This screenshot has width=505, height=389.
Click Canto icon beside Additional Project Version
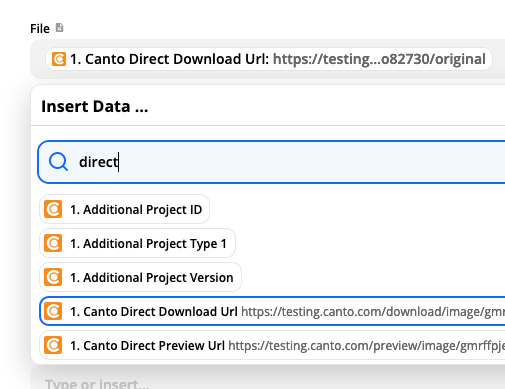pyautogui.click(x=53, y=277)
